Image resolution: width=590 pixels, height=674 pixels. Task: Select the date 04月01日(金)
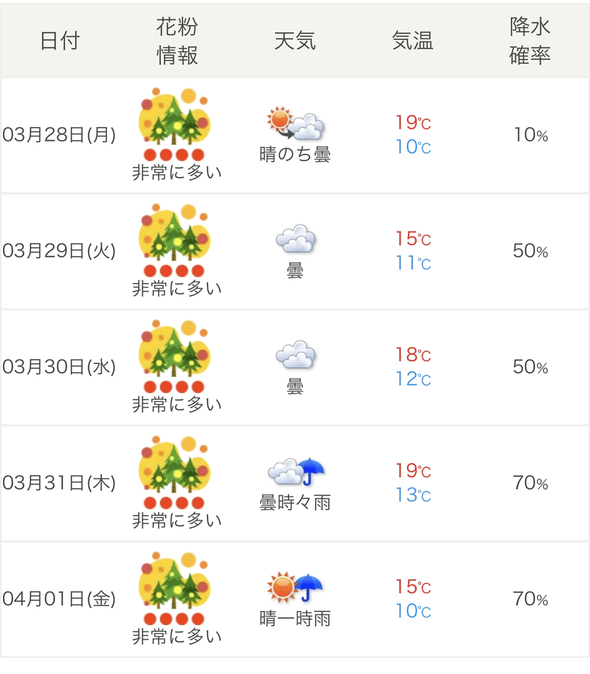pos(59,599)
